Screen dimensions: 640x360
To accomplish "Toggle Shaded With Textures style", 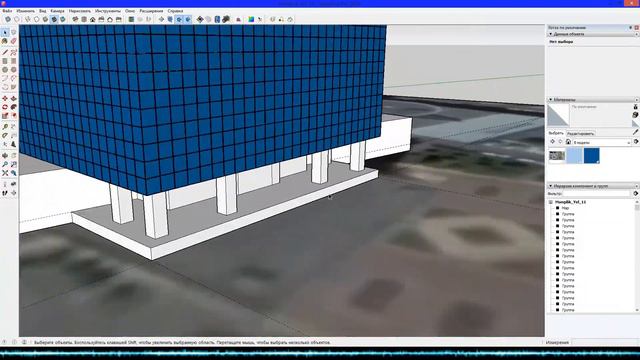I will (x=54, y=19).
